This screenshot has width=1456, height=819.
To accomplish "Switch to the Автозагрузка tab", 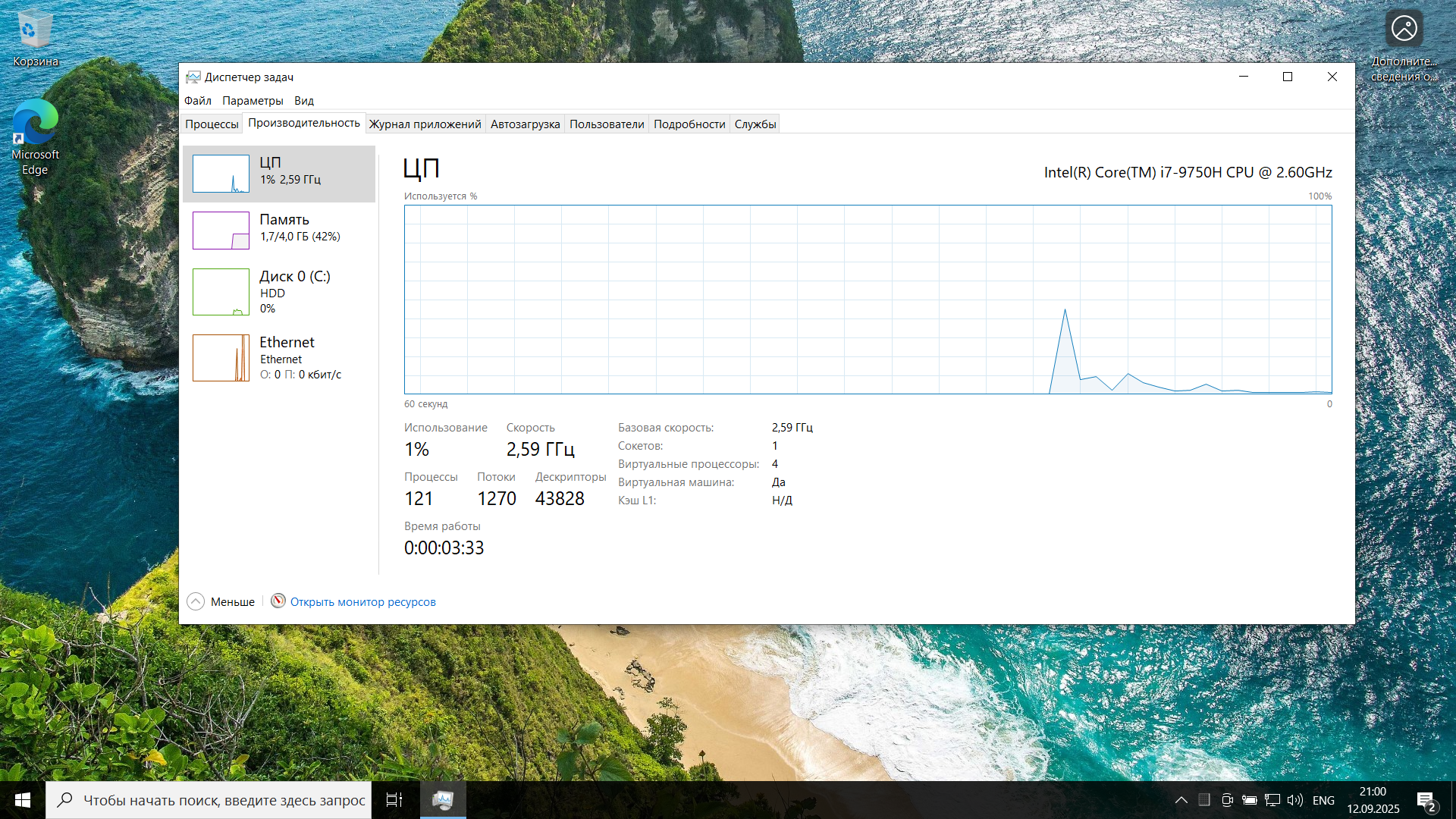I will (x=525, y=124).
